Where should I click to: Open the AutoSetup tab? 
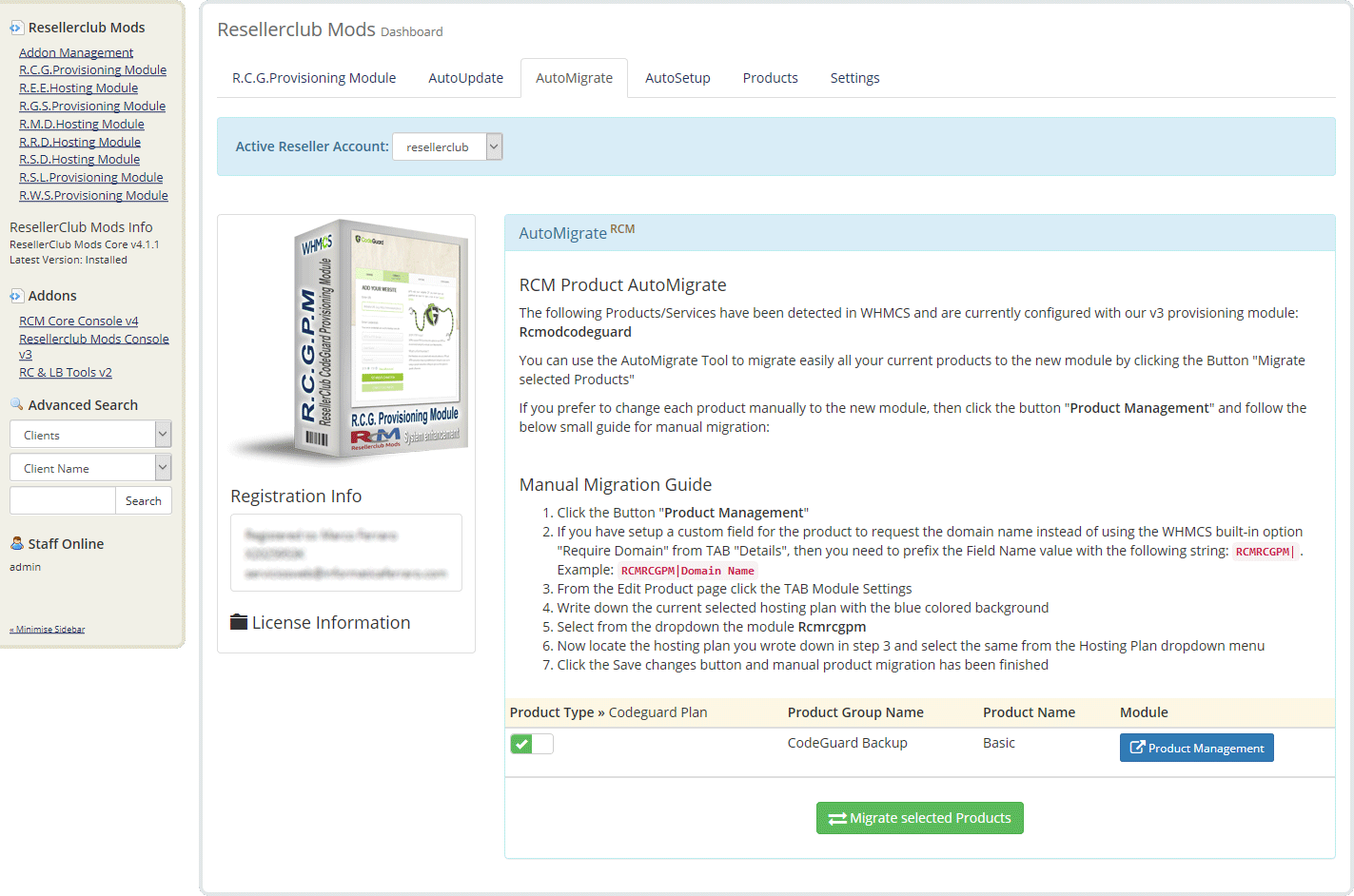click(x=677, y=78)
